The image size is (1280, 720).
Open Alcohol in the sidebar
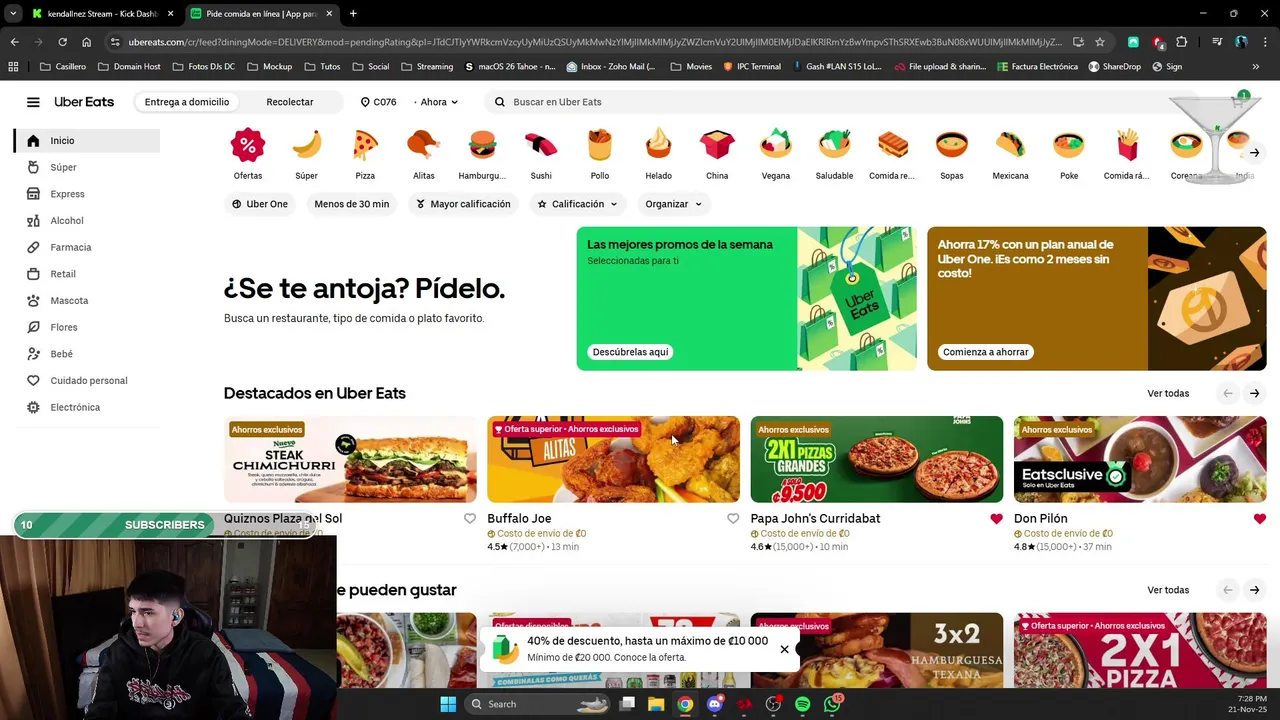click(67, 221)
